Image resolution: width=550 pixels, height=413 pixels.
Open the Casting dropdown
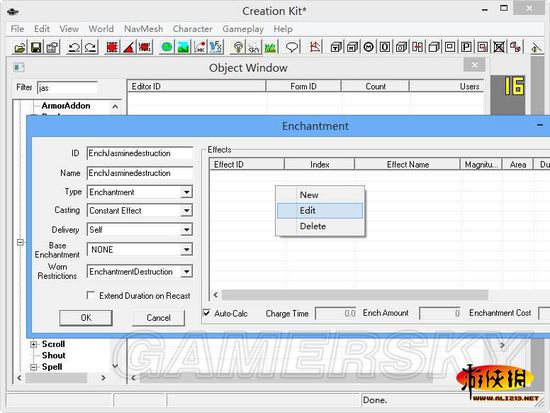pyautogui.click(x=187, y=211)
